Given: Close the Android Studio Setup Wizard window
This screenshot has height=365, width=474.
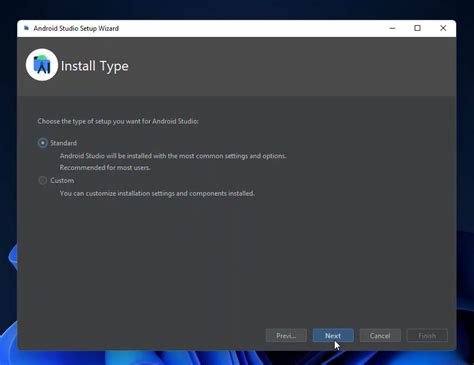Looking at the screenshot, I should pos(443,28).
